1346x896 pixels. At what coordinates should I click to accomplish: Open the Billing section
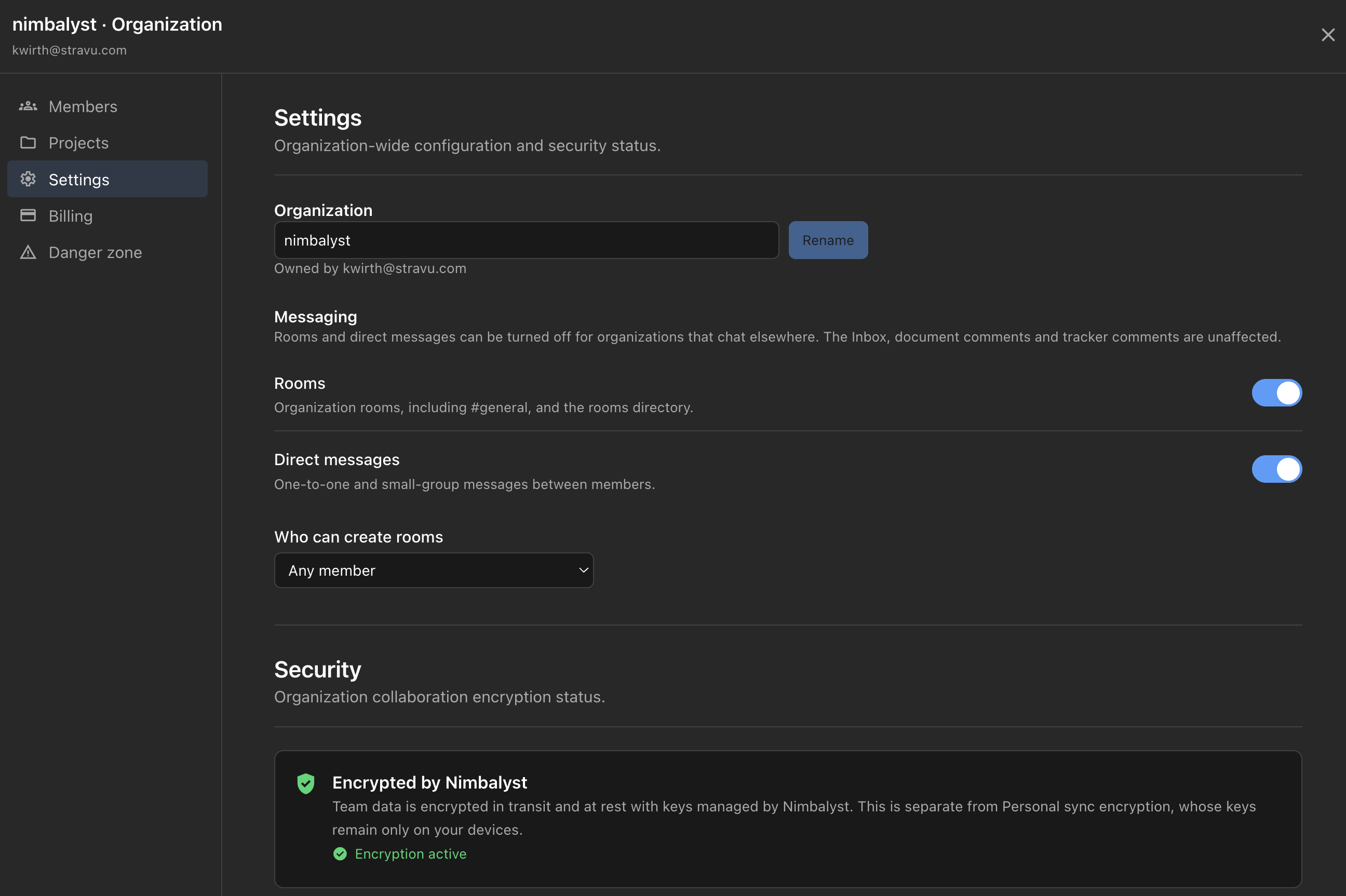(x=107, y=215)
